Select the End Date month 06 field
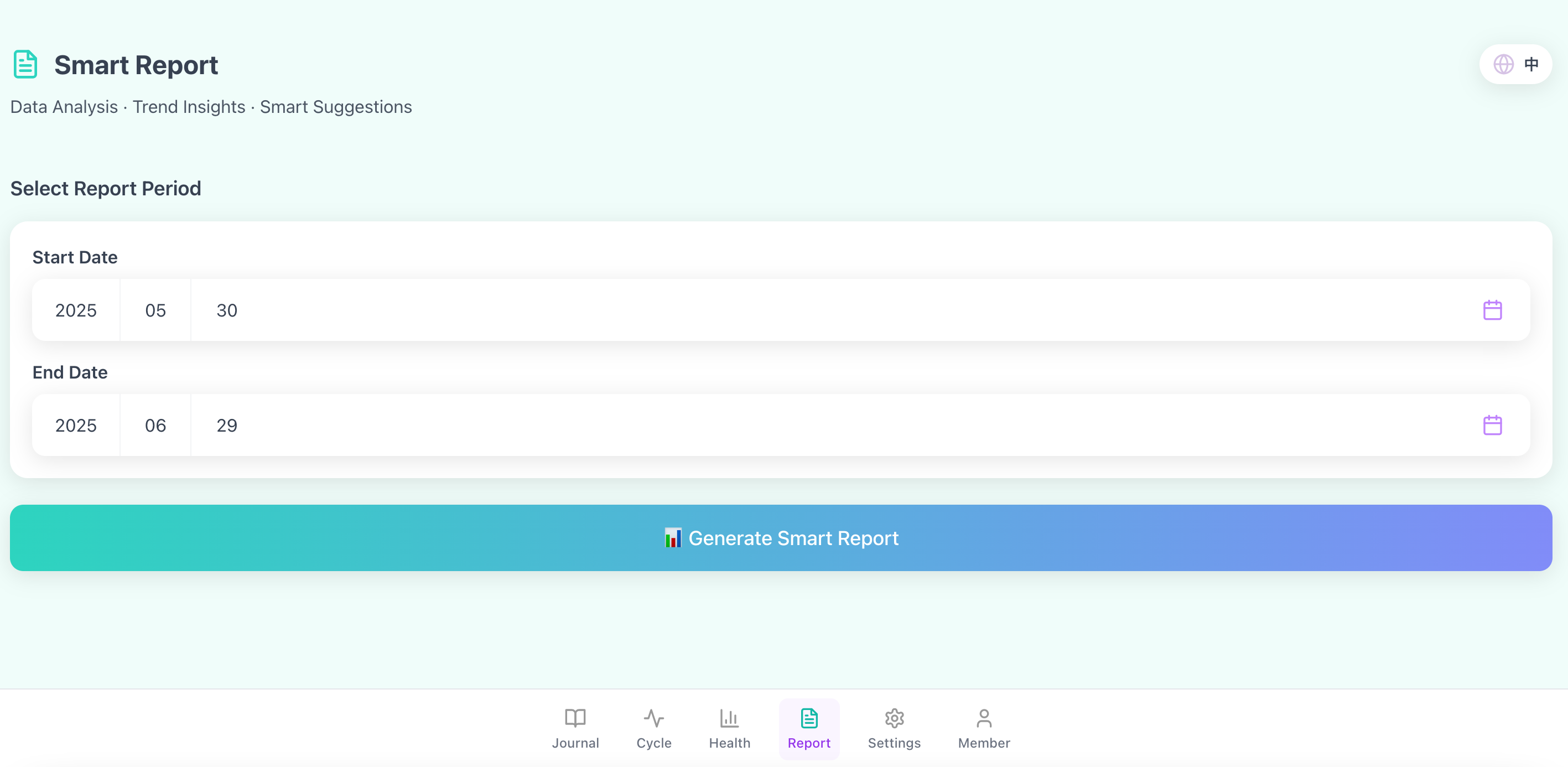1568x767 pixels. click(x=155, y=426)
